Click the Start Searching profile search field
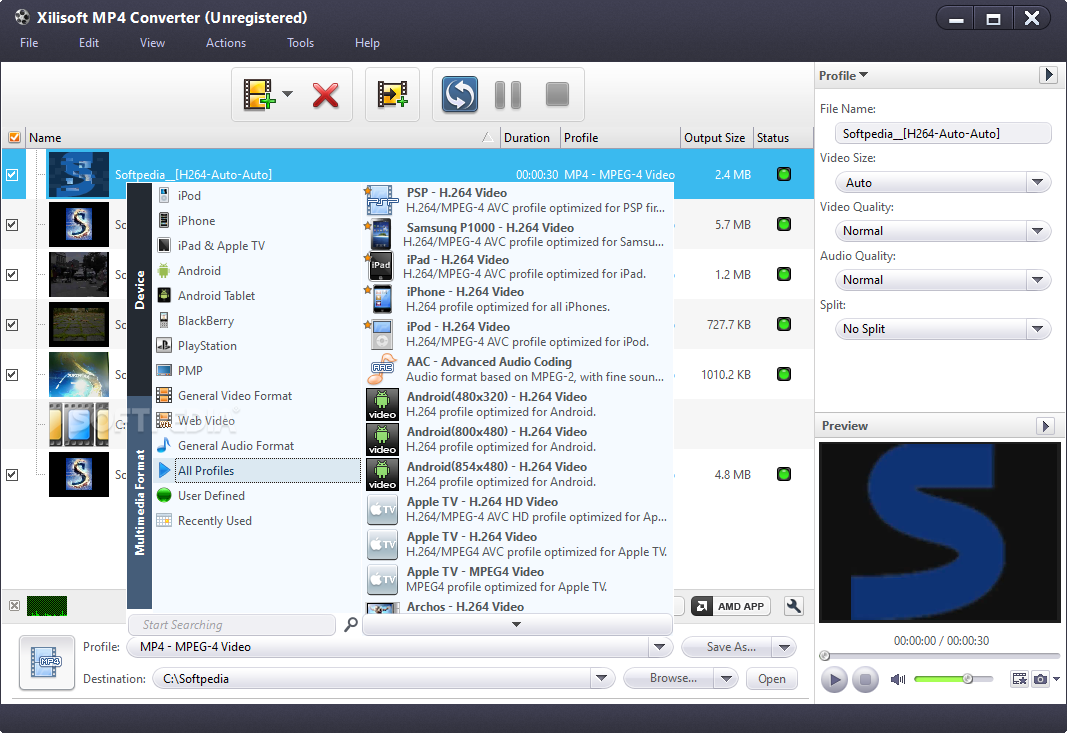This screenshot has width=1067, height=733. point(231,625)
